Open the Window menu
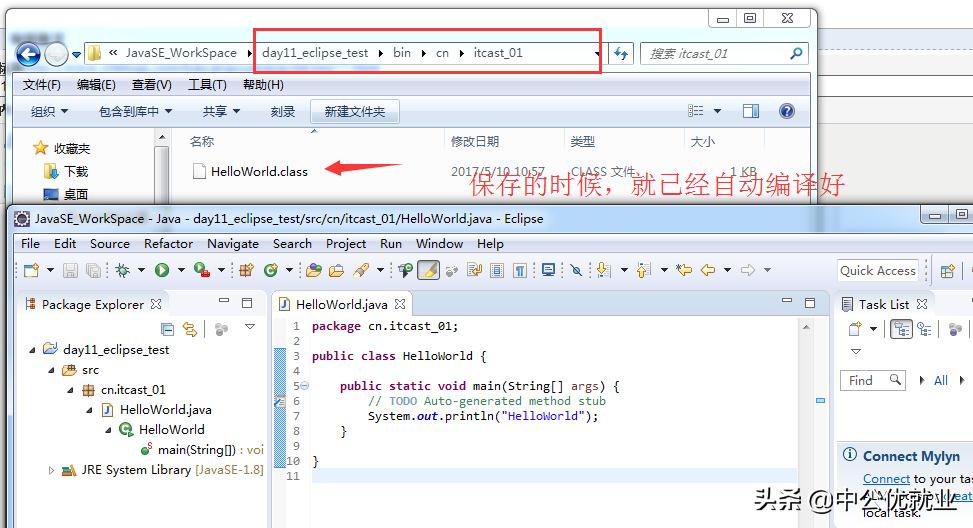This screenshot has height=528, width=973. point(439,244)
